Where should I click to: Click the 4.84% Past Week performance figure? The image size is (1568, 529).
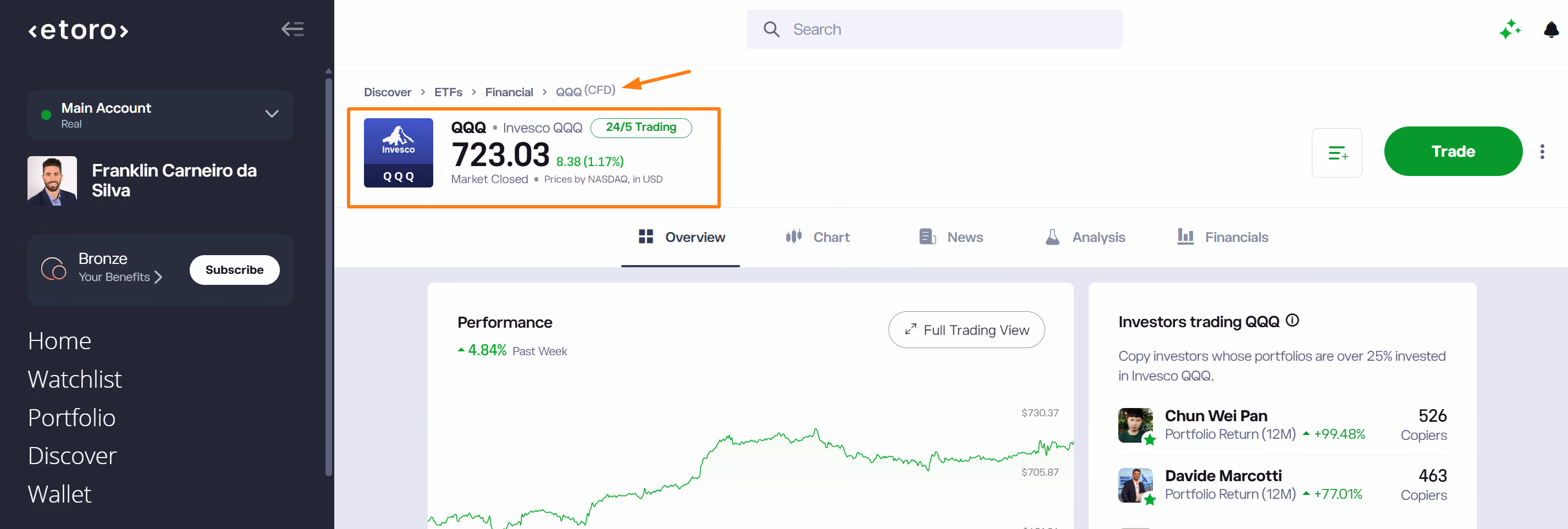click(512, 351)
